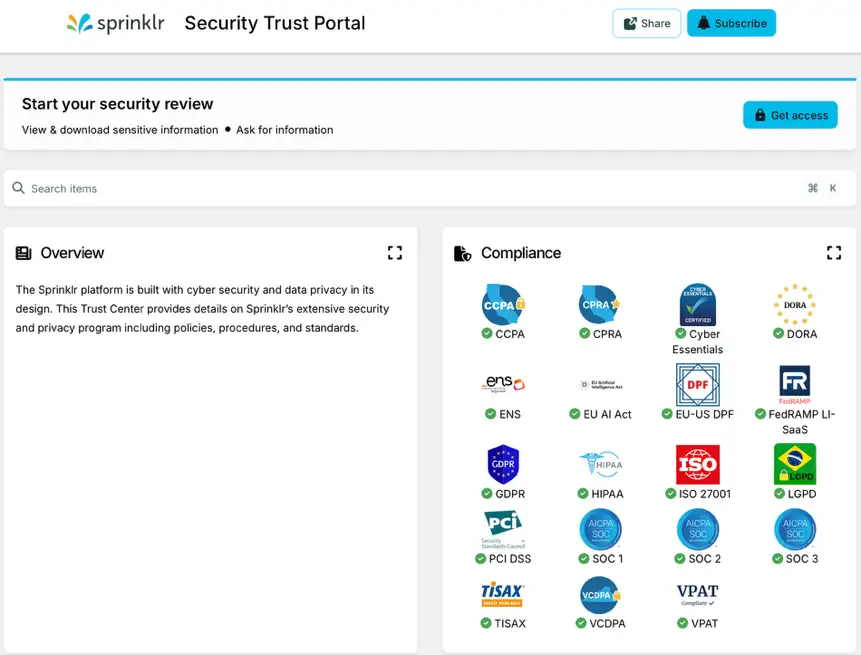Click the Cyber Essentials label text
The height and width of the screenshot is (655, 861).
697,342
